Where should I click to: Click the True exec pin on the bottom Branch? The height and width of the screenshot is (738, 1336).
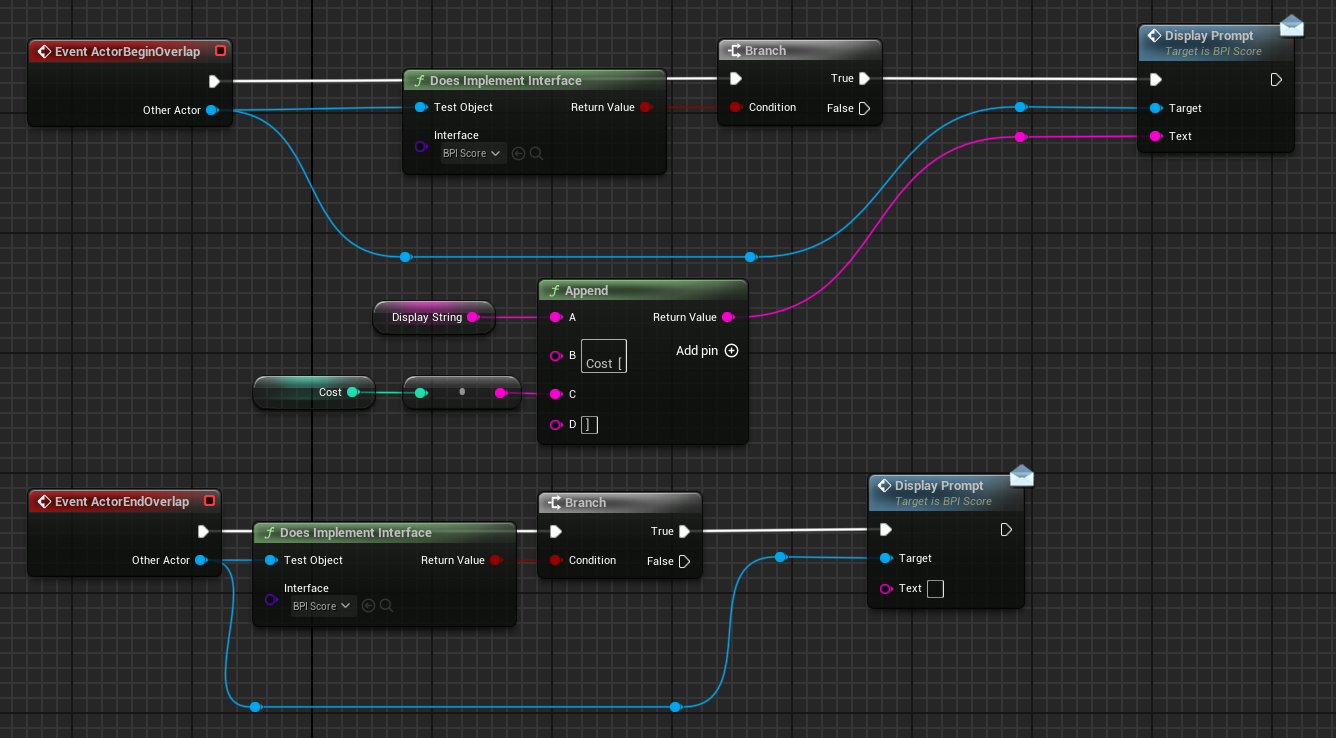click(684, 532)
